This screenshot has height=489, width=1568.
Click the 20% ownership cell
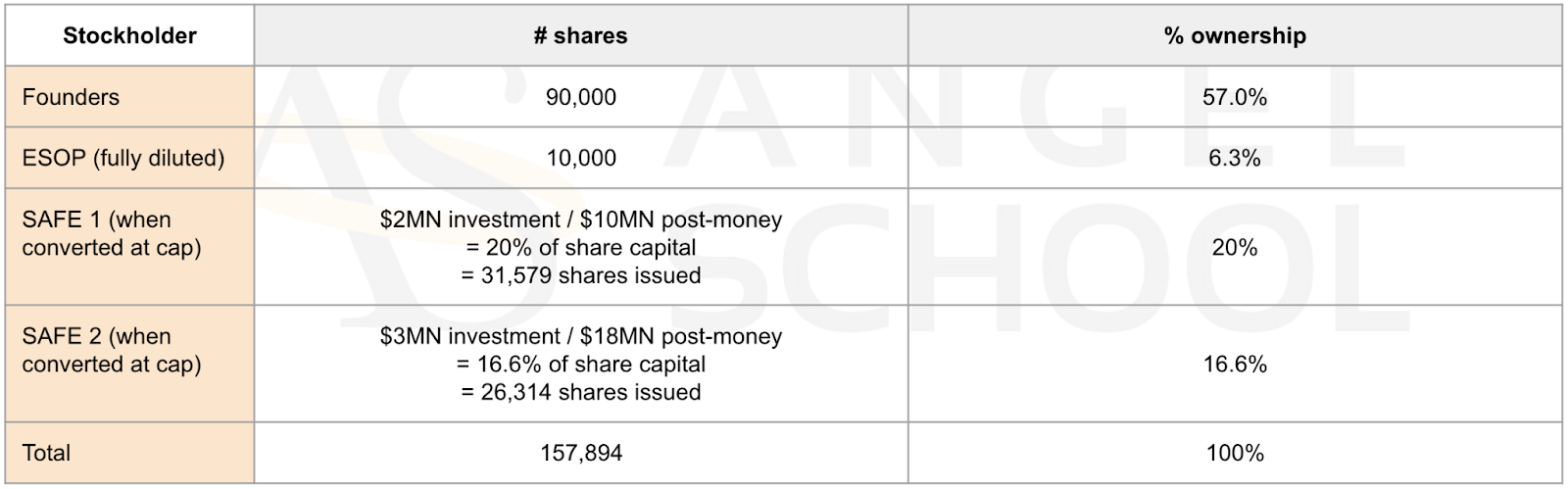pyautogui.click(x=1235, y=247)
